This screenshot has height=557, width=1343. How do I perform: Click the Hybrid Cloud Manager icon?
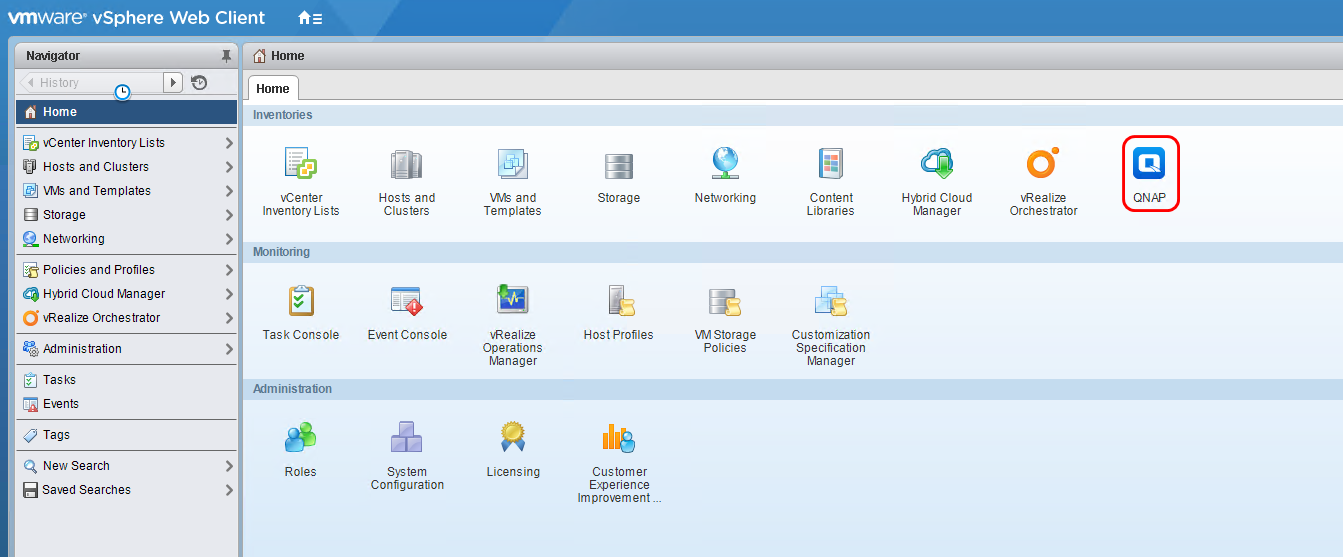[936, 164]
